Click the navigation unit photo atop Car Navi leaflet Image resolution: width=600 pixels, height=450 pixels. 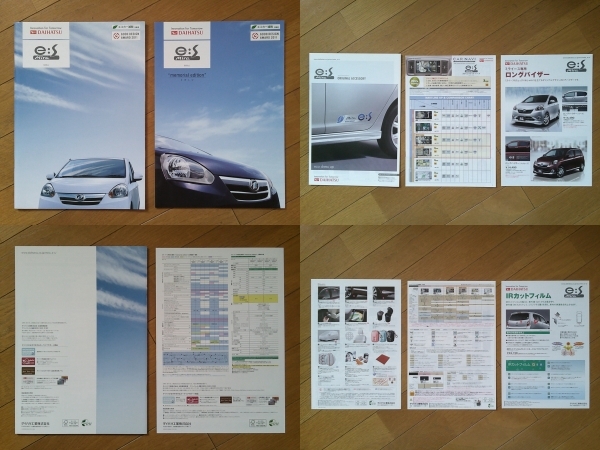coord(429,67)
